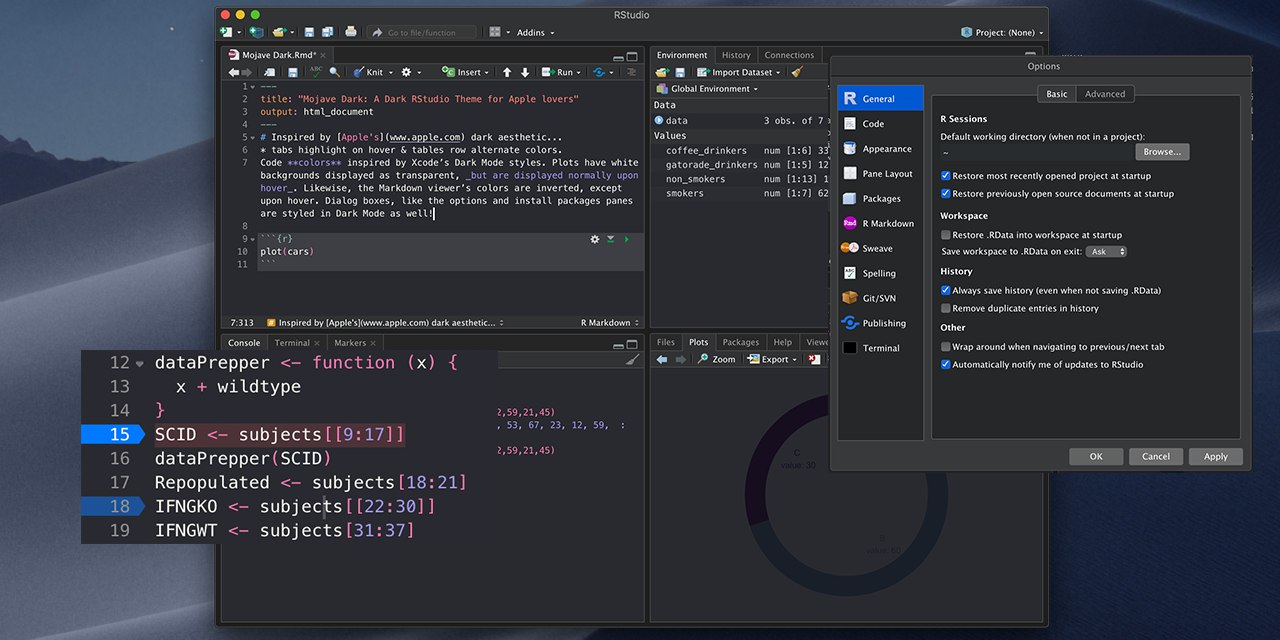This screenshot has height=640, width=1280.
Task: Open Import Dataset dropdown
Action: click(740, 72)
